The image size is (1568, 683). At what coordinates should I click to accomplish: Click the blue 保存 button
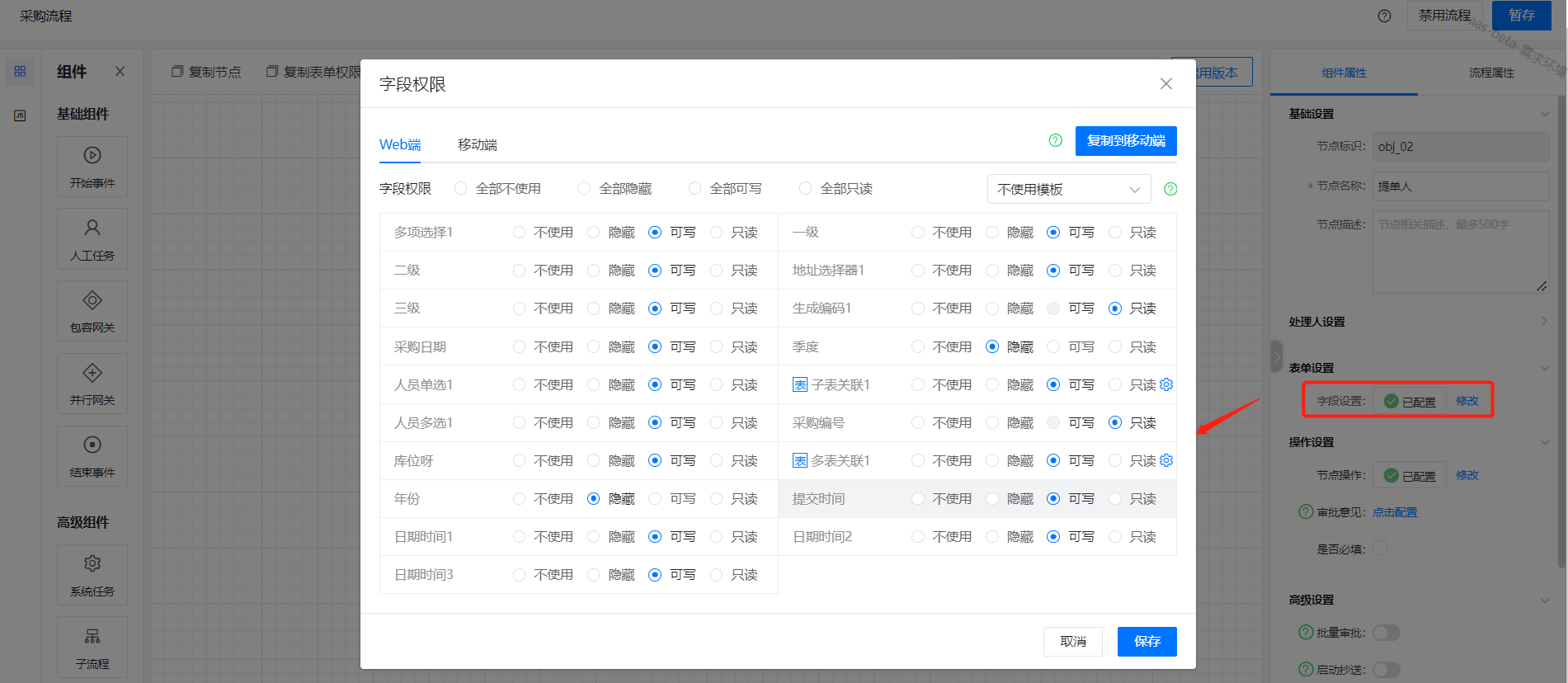click(x=1147, y=641)
